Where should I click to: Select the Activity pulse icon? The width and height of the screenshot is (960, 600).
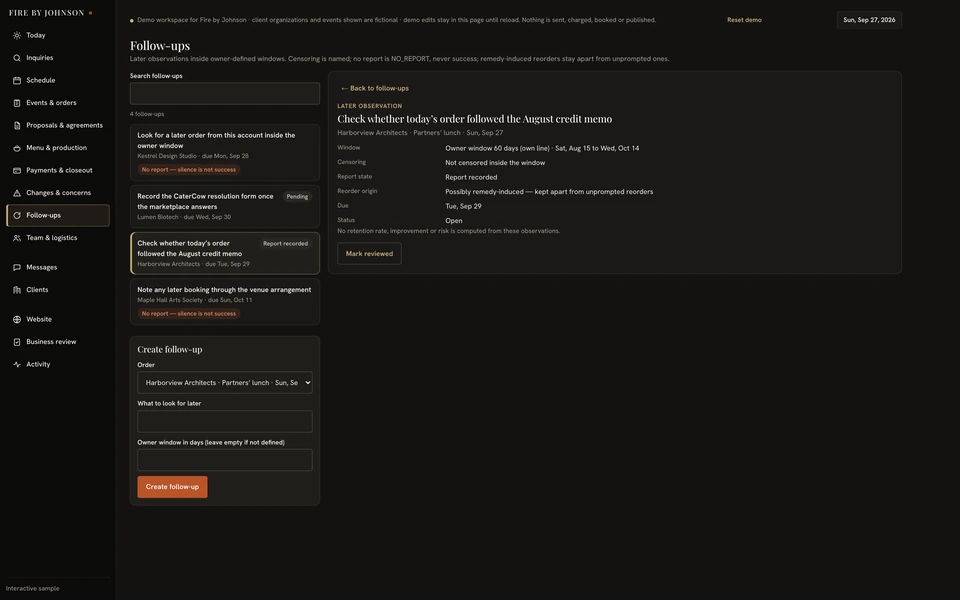pyautogui.click(x=17, y=364)
